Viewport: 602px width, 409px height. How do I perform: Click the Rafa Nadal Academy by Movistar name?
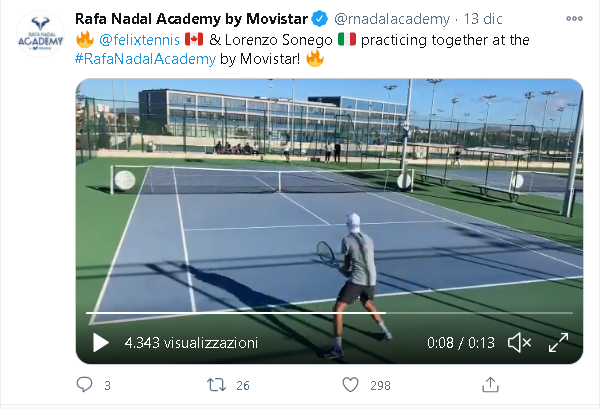[x=191, y=19]
